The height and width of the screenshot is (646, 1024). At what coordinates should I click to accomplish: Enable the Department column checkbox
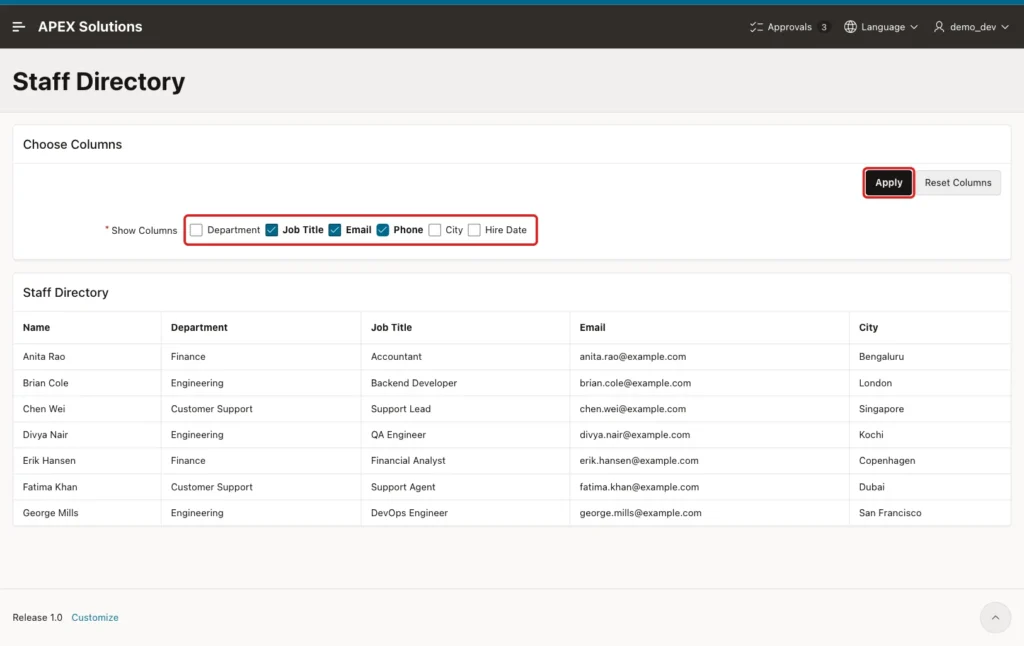(196, 230)
